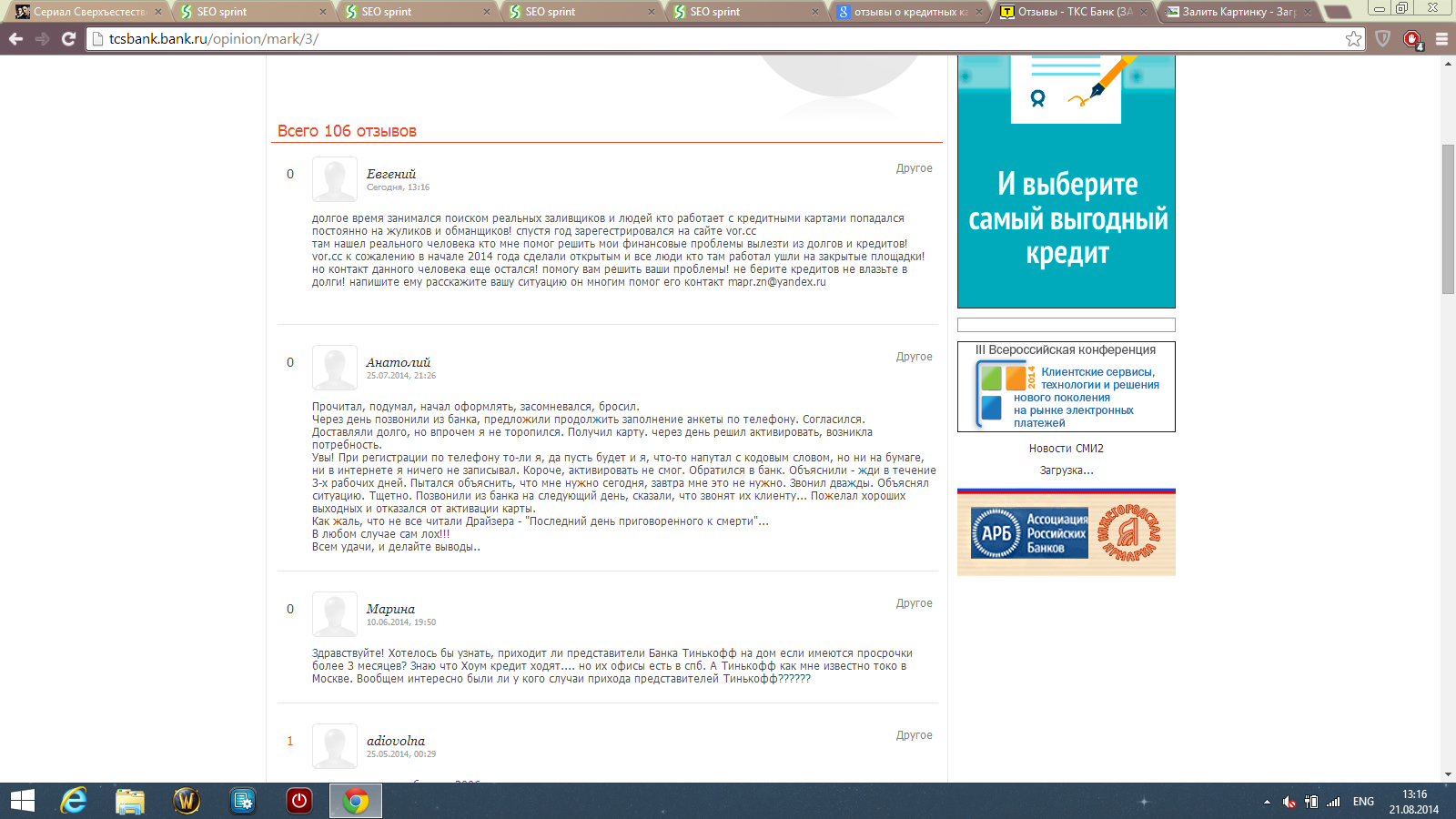Switch to the Залить Картинку tab
The width and height of the screenshot is (1456, 819).
[x=1239, y=12]
